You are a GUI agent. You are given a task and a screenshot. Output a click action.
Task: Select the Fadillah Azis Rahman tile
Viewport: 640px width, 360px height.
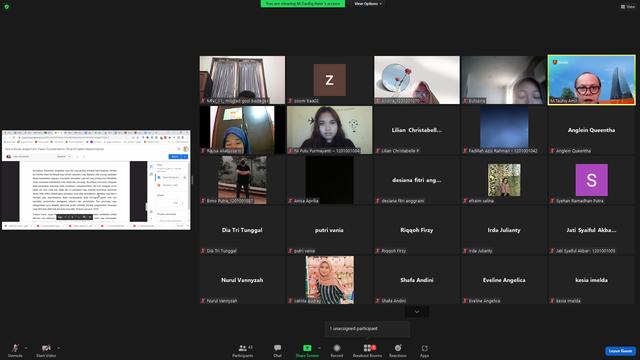tap(504, 130)
